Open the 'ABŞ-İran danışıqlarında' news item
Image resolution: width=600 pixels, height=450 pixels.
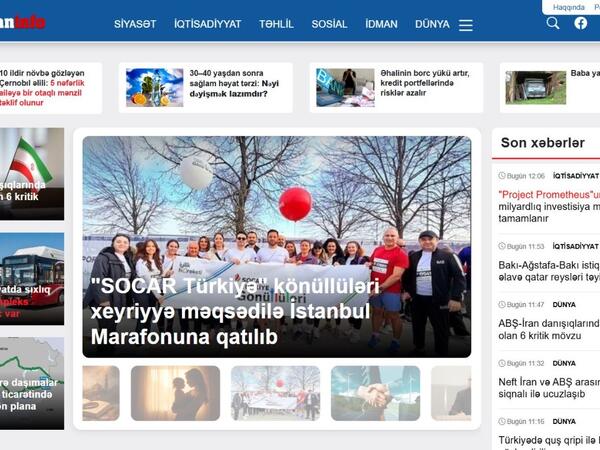click(549, 329)
